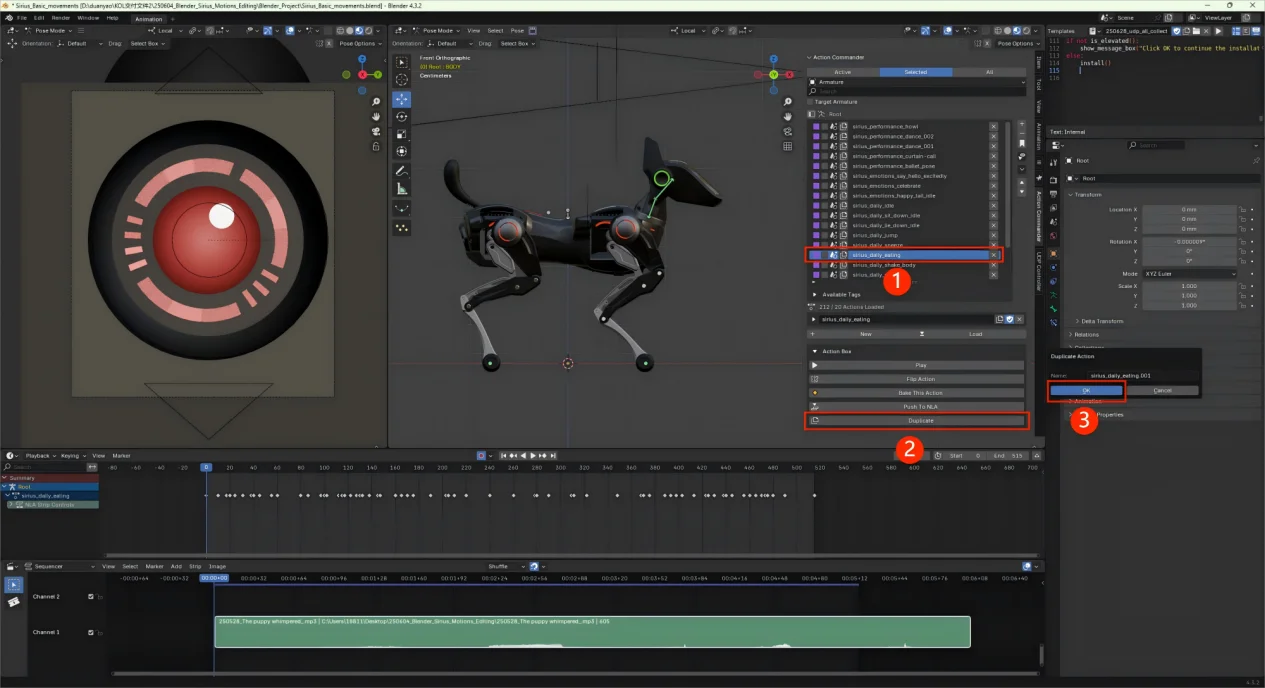Activate the Cursor tool in viewport toolbar

[x=401, y=80]
